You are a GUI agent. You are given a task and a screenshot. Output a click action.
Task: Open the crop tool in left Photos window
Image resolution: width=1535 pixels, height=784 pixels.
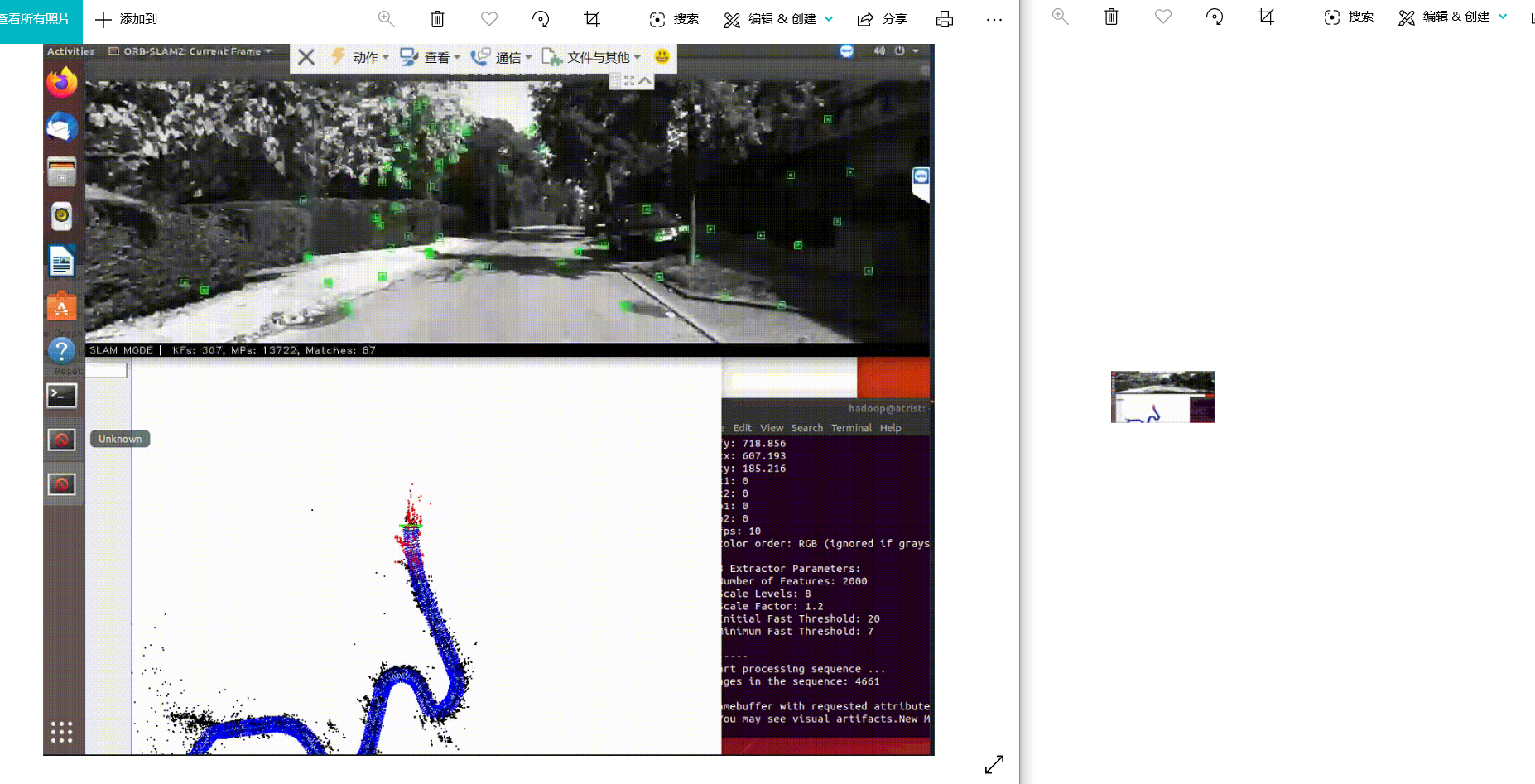coord(592,18)
